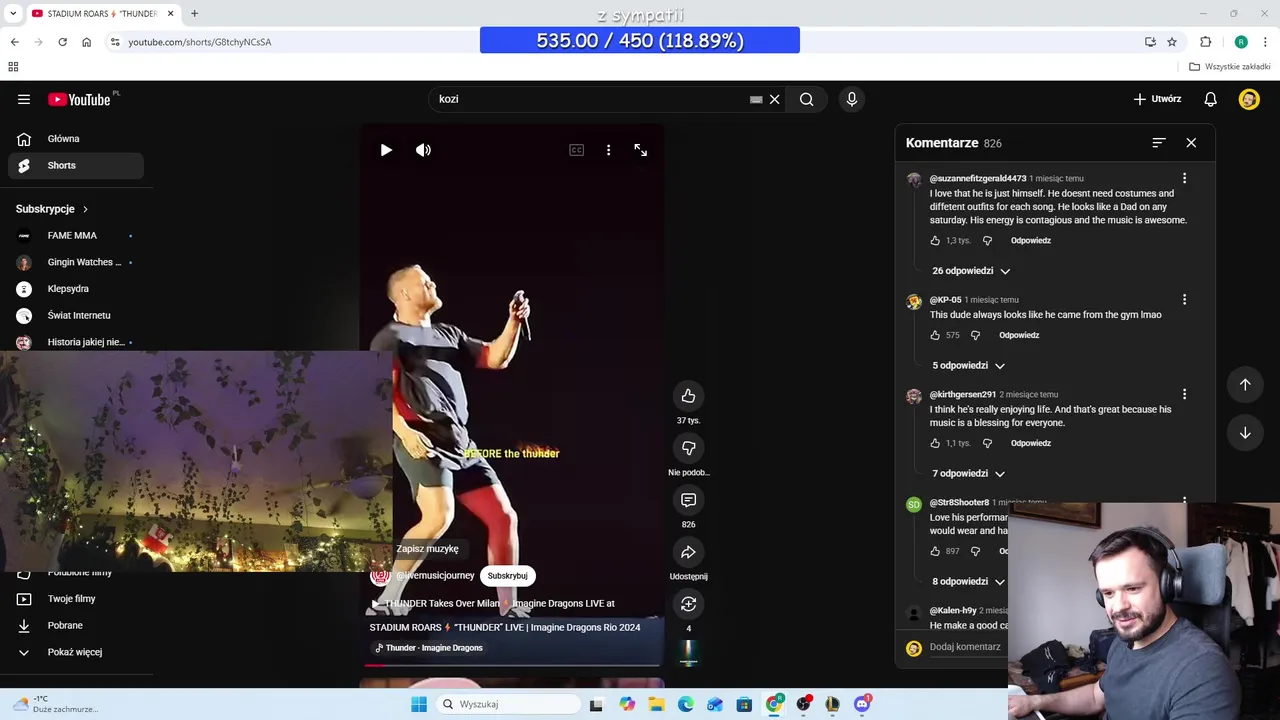Screen dimensions: 1280x720
Task: Open Świat Internetu subscription channel
Action: click(76, 315)
